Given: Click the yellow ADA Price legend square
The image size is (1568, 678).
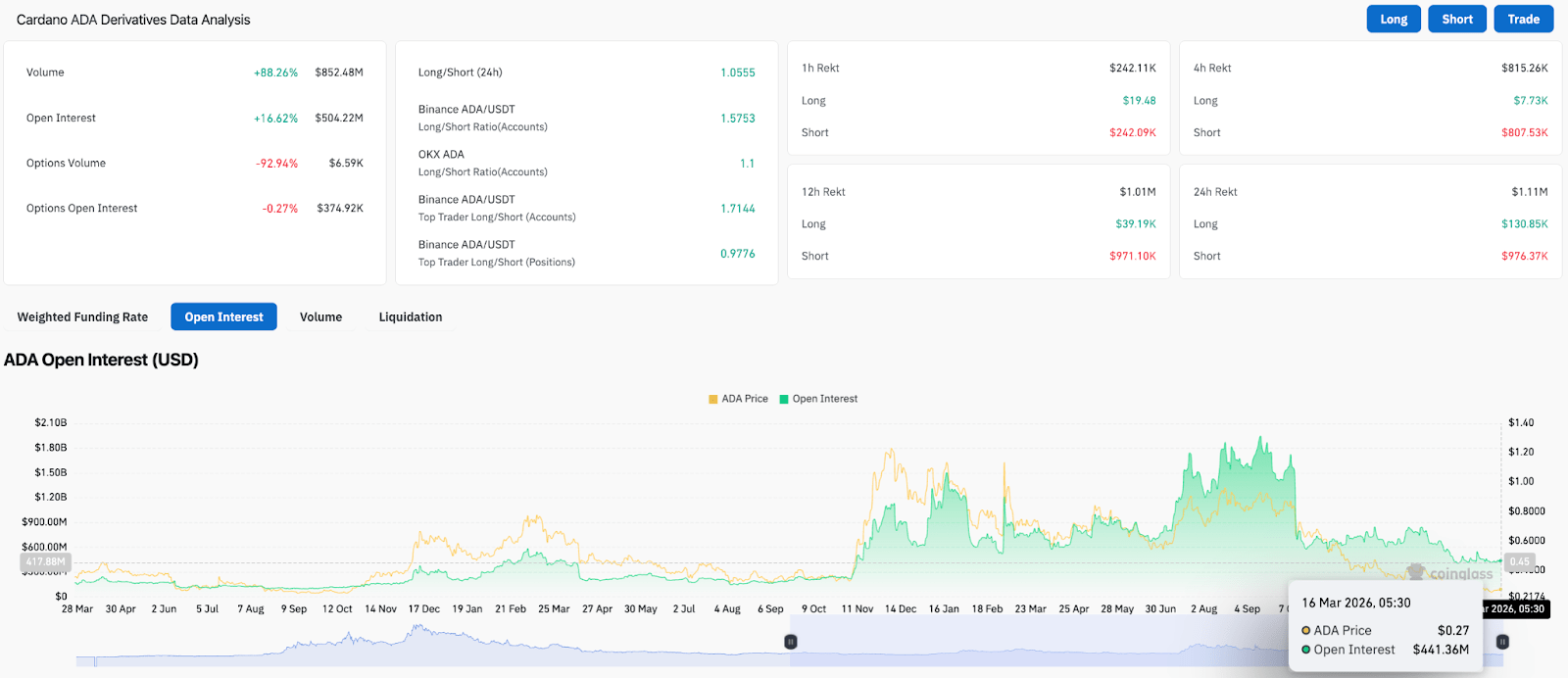Looking at the screenshot, I should (713, 399).
